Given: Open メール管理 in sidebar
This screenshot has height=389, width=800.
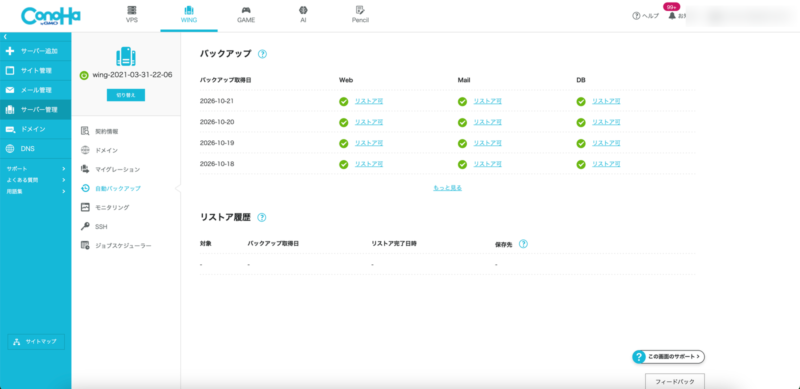Looking at the screenshot, I should (36, 90).
